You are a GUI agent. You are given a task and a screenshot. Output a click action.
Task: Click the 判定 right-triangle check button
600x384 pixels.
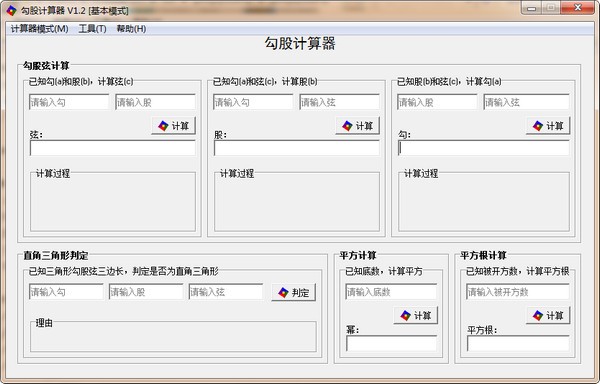coord(293,293)
